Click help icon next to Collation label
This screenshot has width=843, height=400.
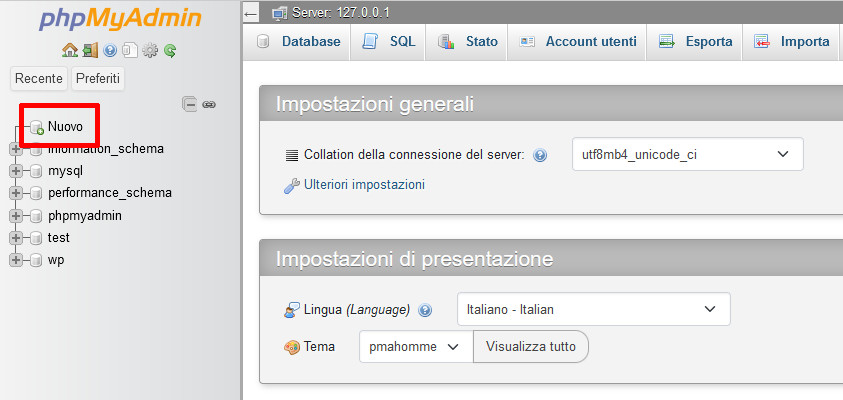click(x=540, y=155)
